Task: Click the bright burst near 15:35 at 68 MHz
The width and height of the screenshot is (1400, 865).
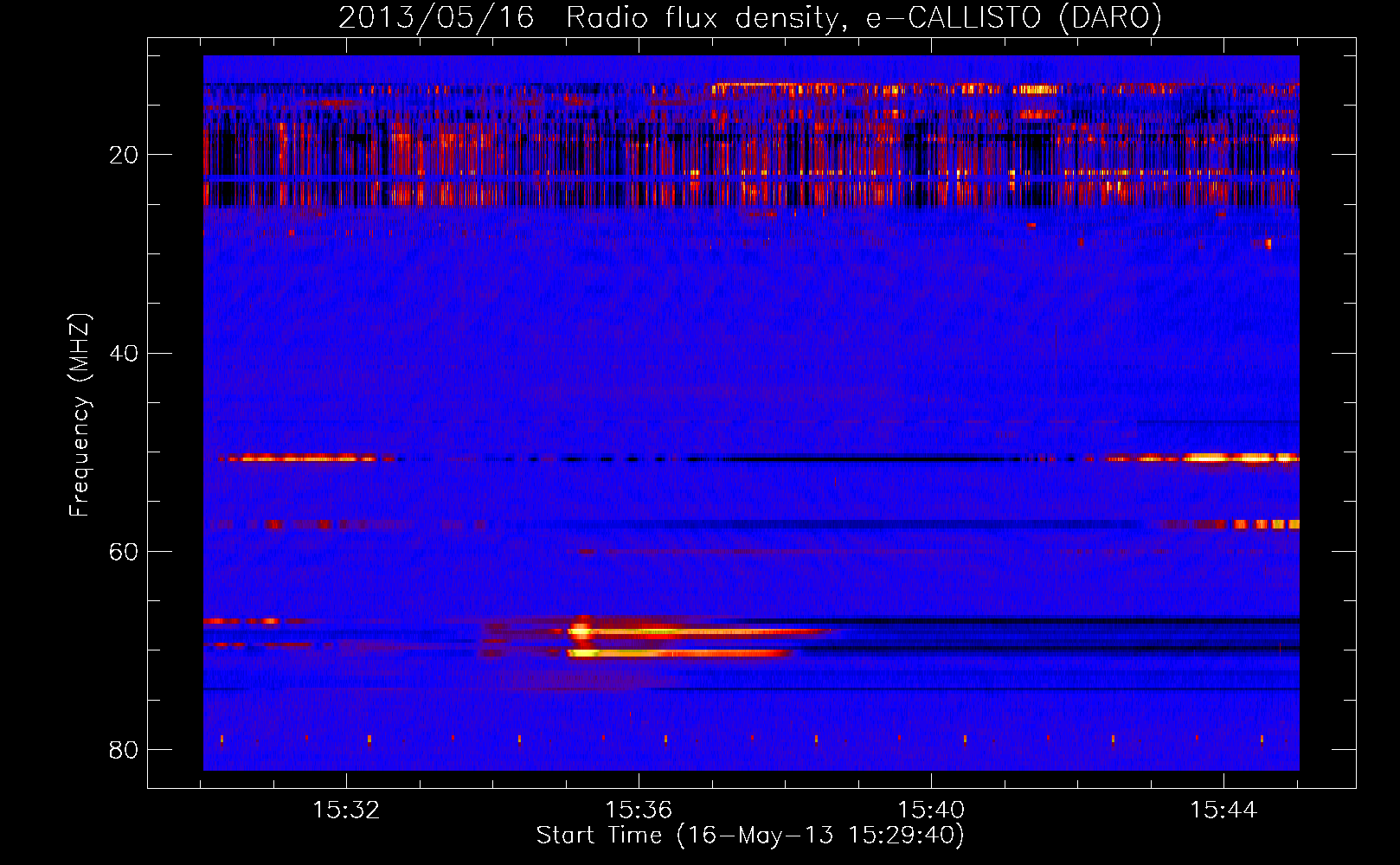Action: (x=581, y=631)
